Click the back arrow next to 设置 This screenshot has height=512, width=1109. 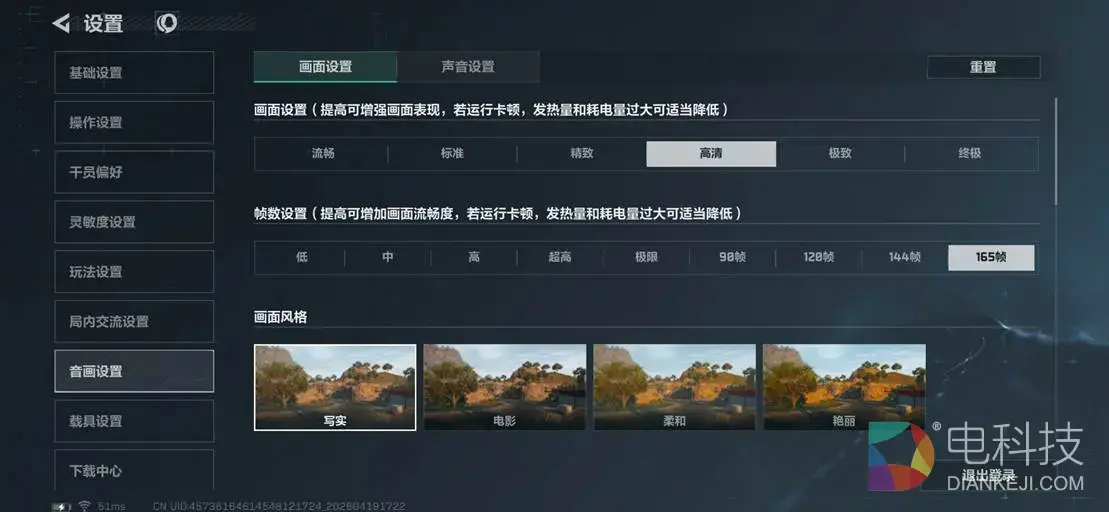pos(62,23)
